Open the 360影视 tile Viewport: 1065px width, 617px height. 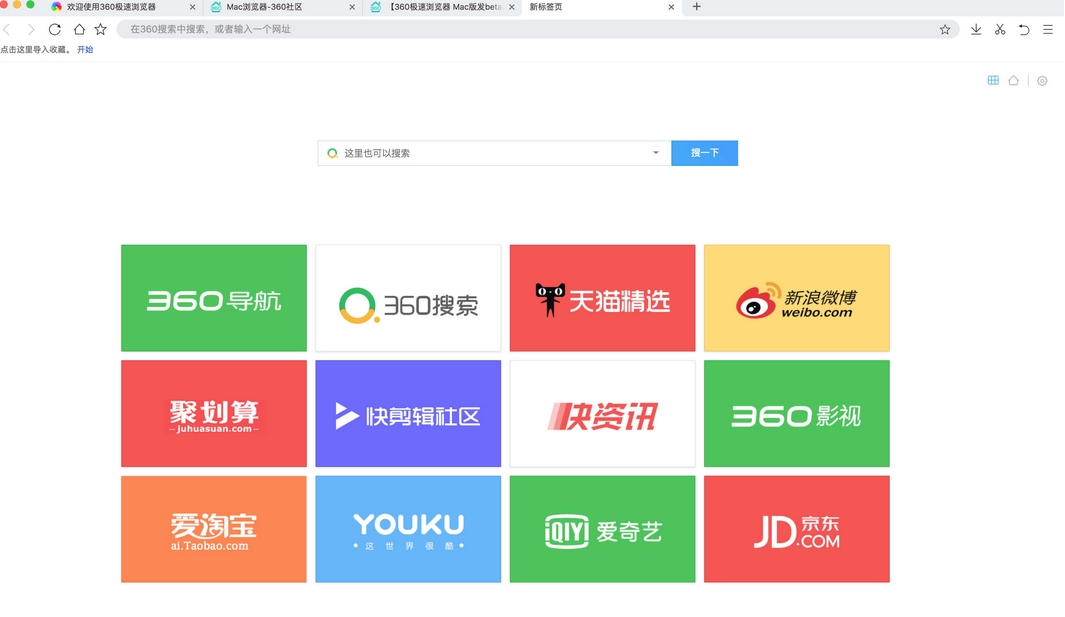coord(797,414)
